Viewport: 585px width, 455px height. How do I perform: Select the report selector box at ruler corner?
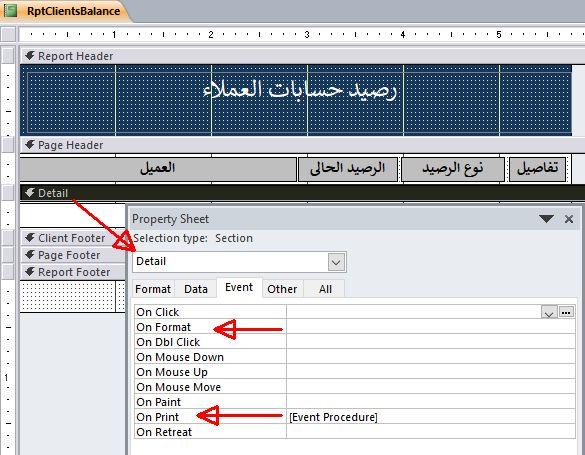(x=8, y=34)
